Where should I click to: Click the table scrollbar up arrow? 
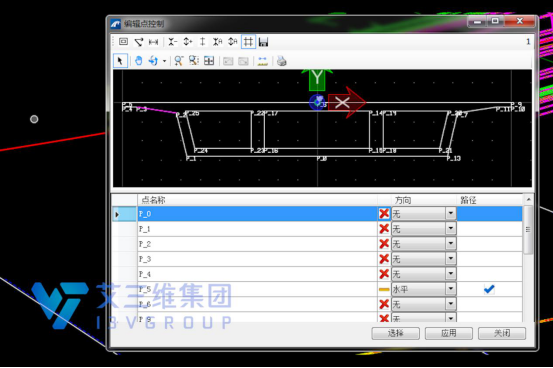click(x=528, y=200)
